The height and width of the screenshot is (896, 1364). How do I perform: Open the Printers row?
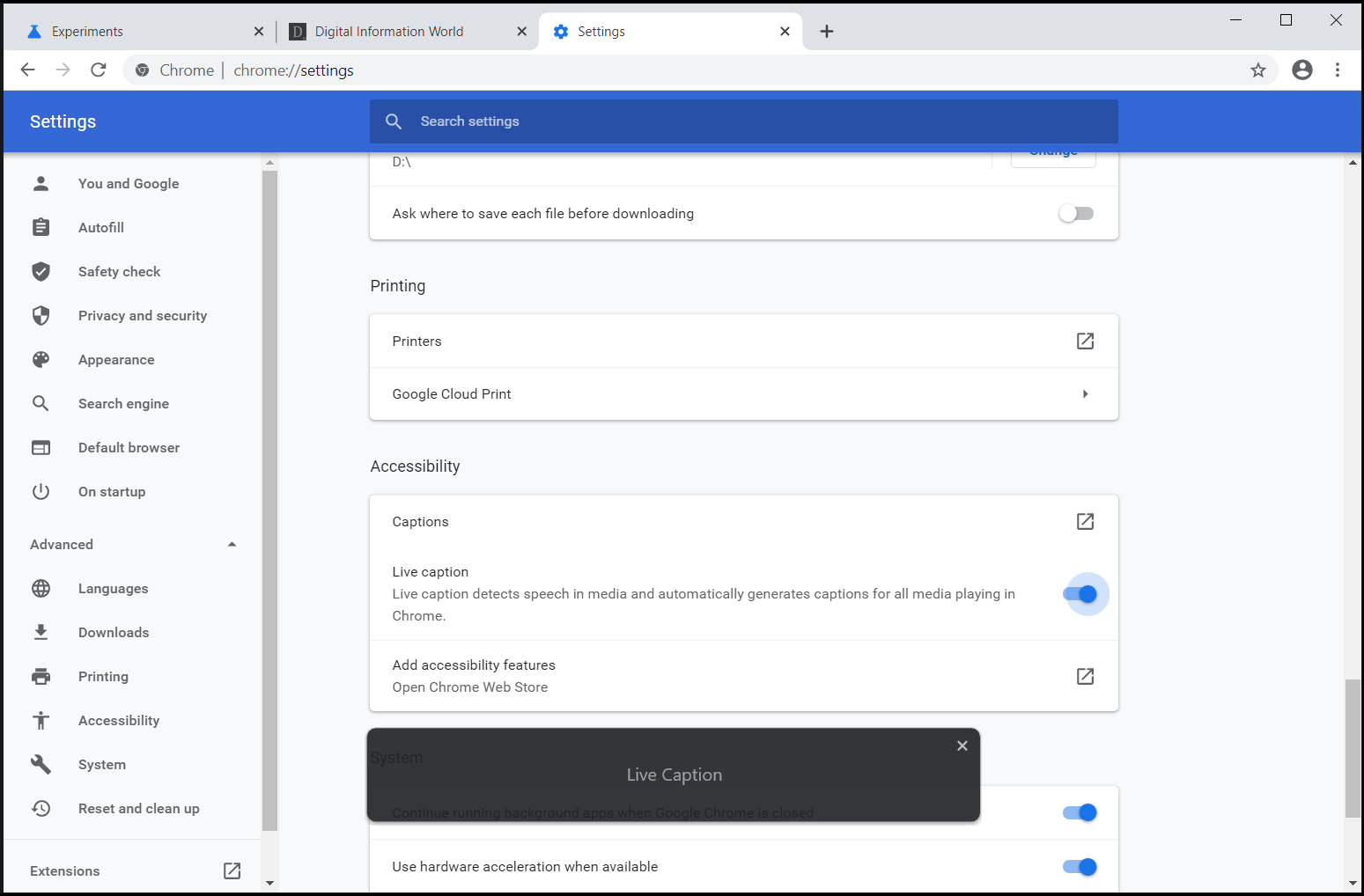point(744,341)
